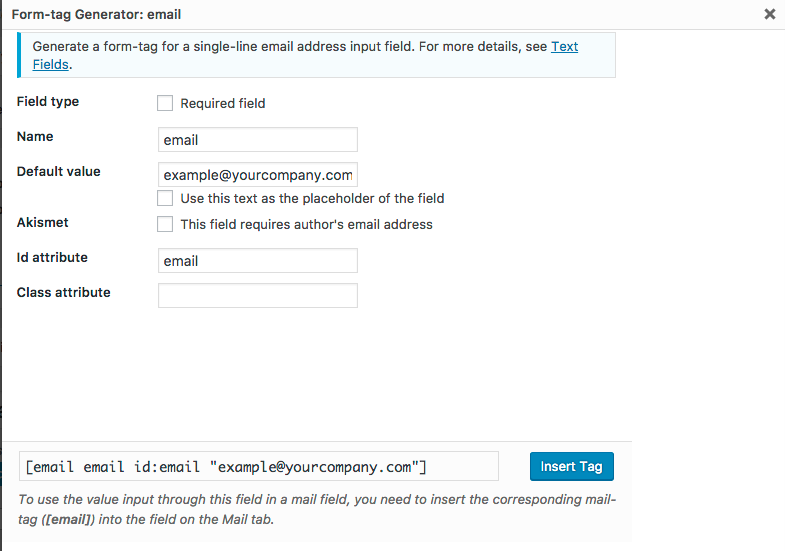
Task: Open the Text Fields documentation link
Action: coord(564,47)
